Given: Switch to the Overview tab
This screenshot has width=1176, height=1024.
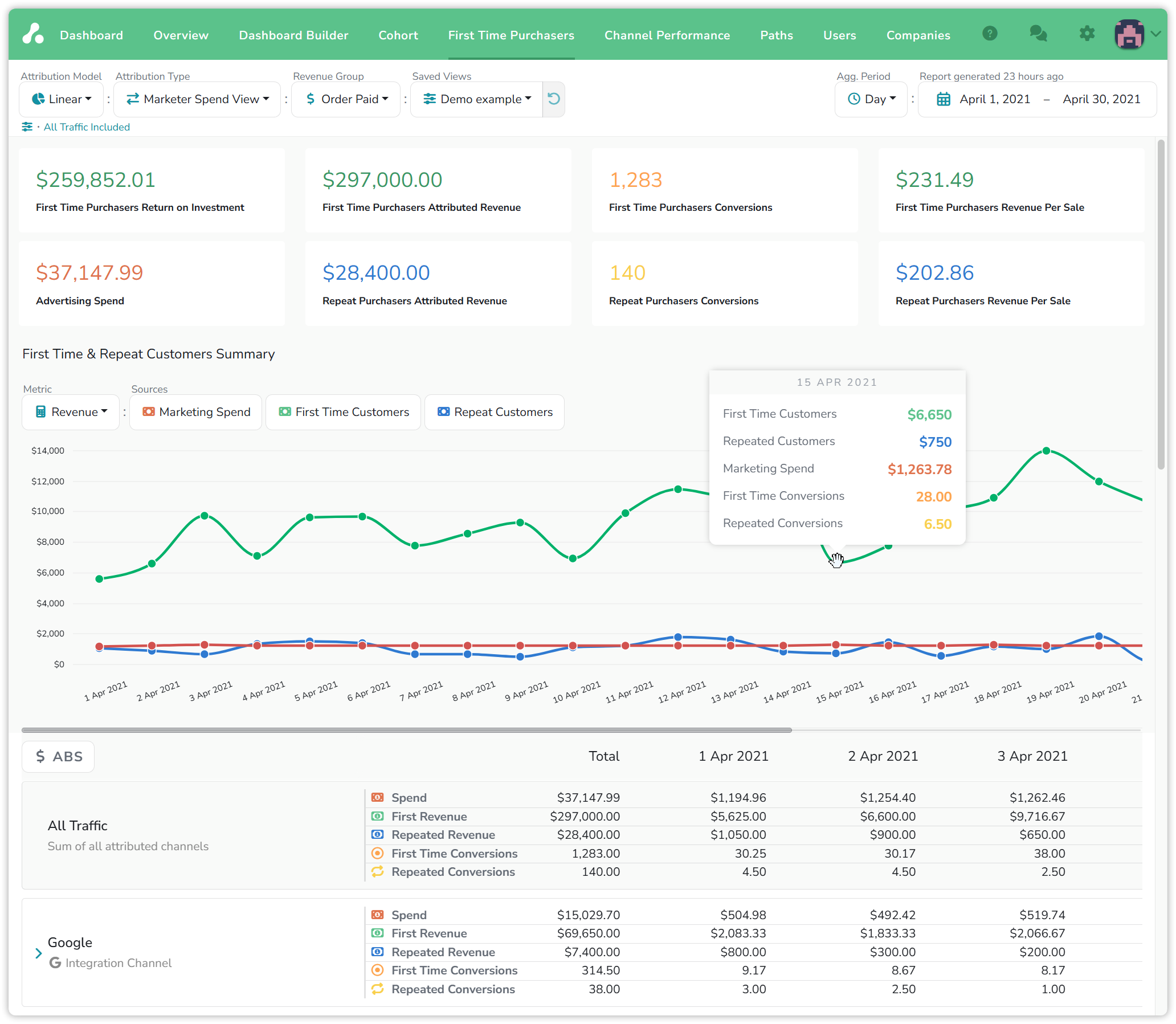Looking at the screenshot, I should tap(181, 35).
